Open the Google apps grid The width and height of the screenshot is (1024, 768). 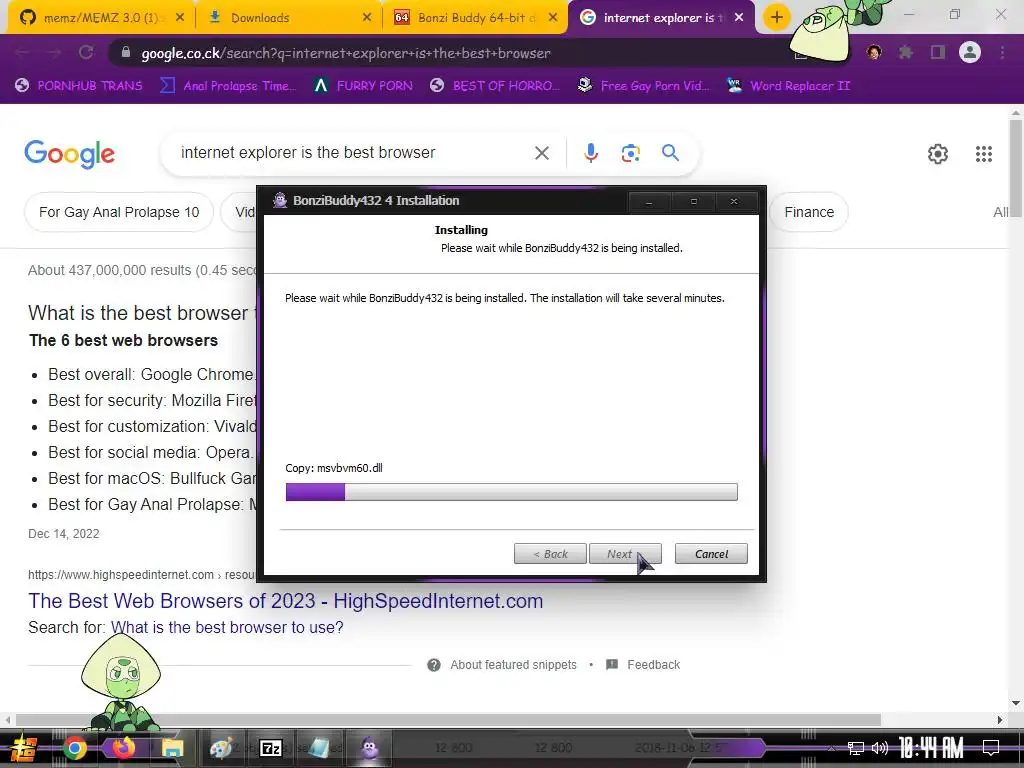[984, 153]
